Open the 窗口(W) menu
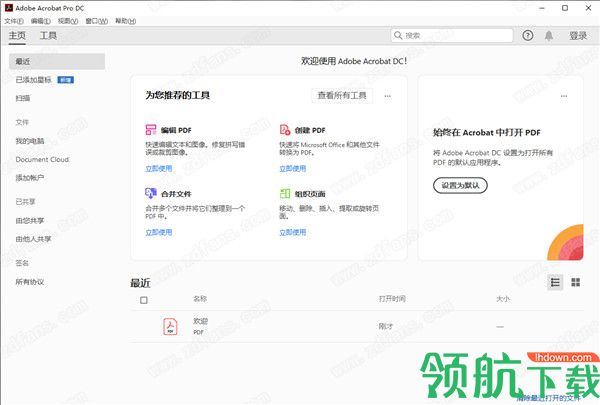This screenshot has height=405, width=600. point(96,21)
